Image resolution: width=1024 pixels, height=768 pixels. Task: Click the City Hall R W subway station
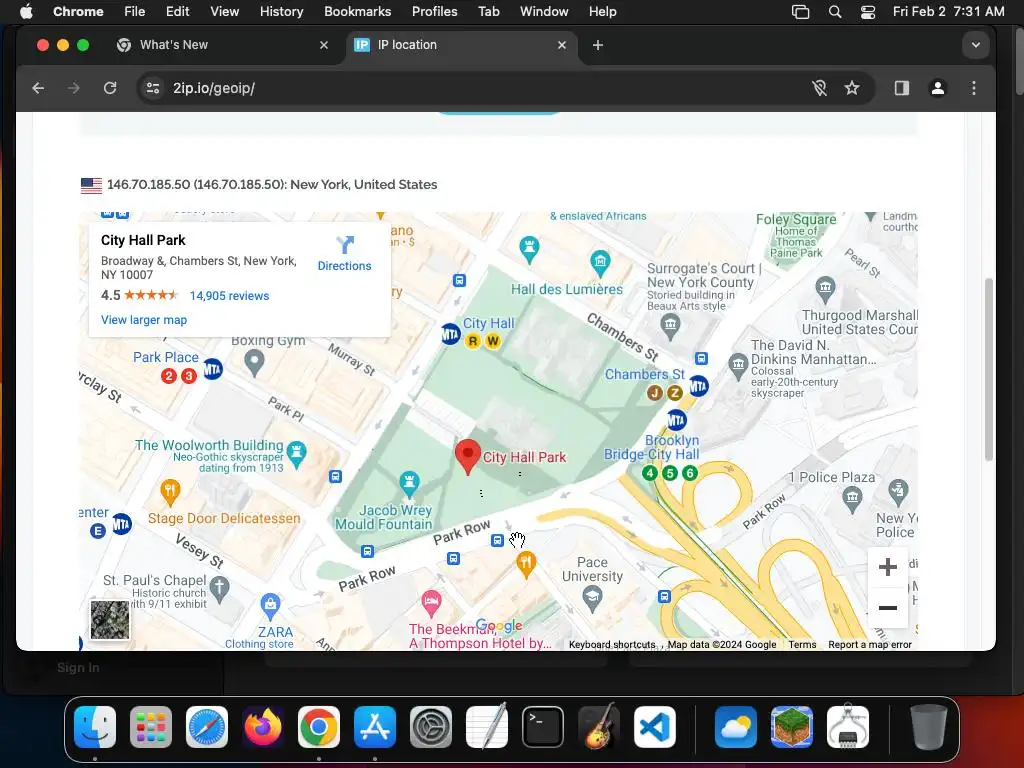451,335
